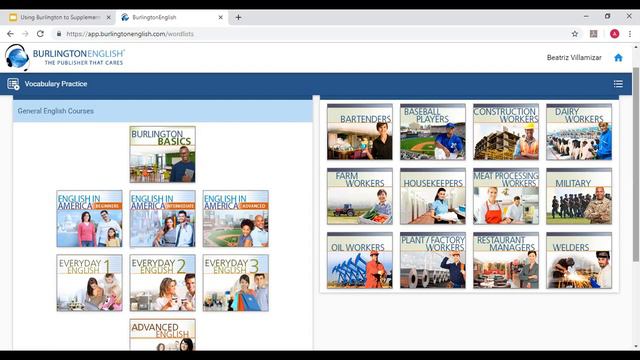Click the Vocabulary Practice word list icon
This screenshot has width=640, height=360.
(13, 84)
